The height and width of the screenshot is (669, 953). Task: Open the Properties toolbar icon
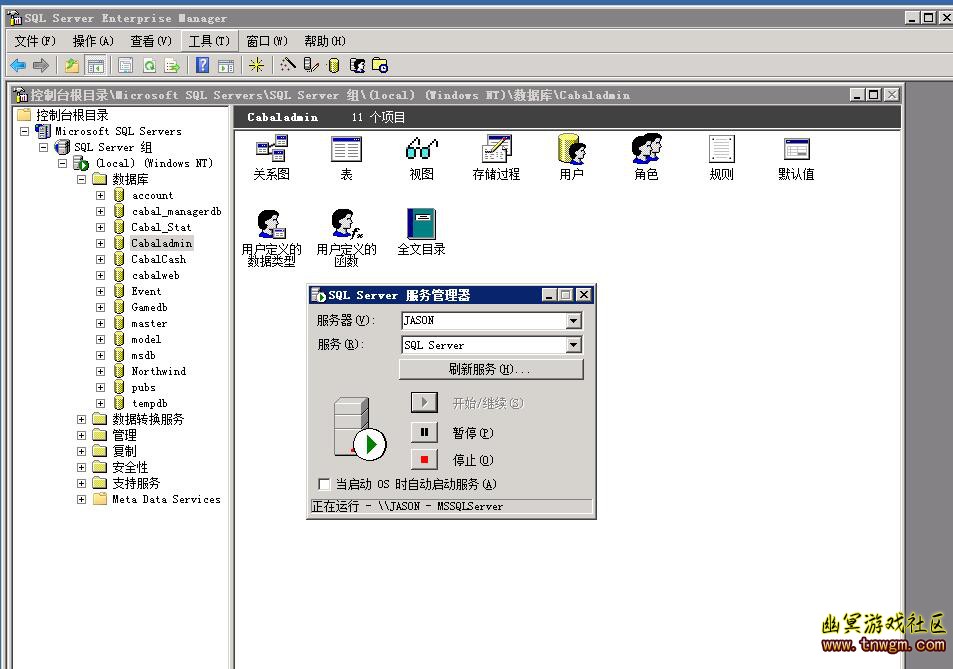(125, 65)
